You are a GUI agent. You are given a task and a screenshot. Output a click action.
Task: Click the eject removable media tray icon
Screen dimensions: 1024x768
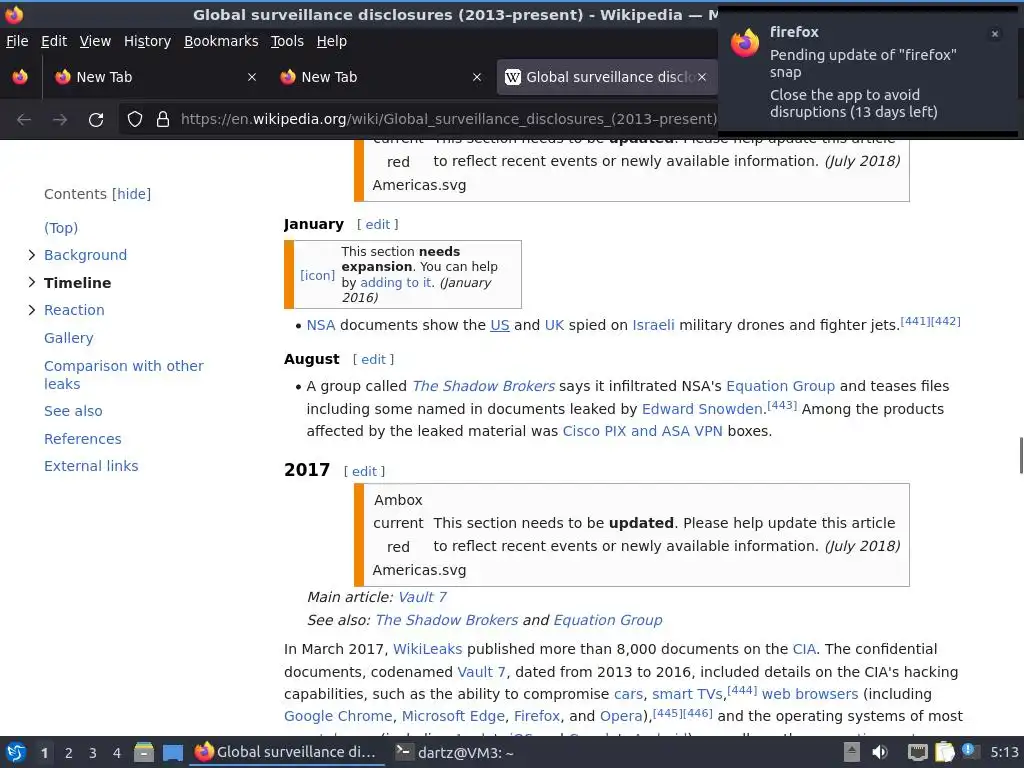(852, 752)
